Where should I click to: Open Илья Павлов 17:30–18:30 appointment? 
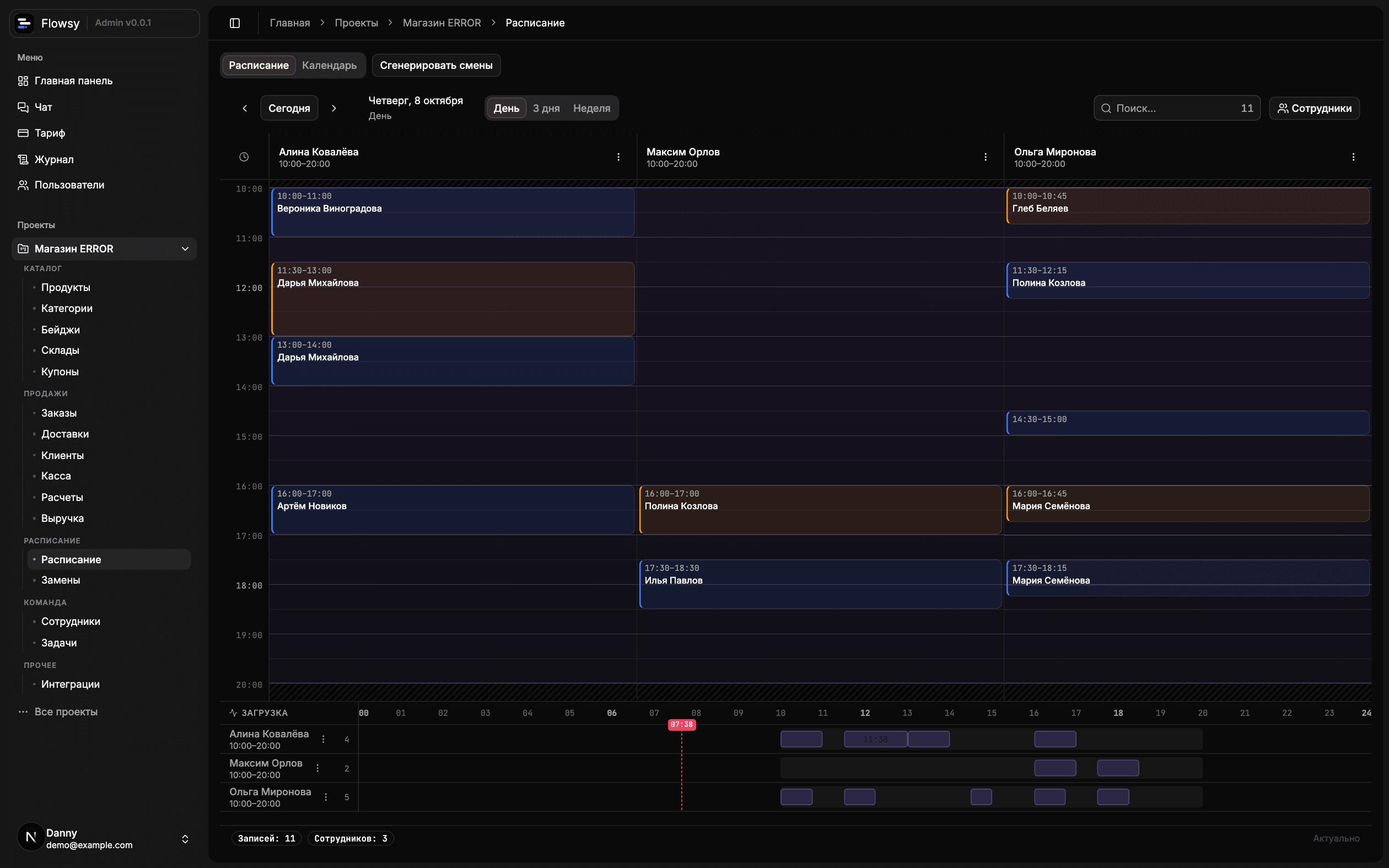tap(820, 584)
